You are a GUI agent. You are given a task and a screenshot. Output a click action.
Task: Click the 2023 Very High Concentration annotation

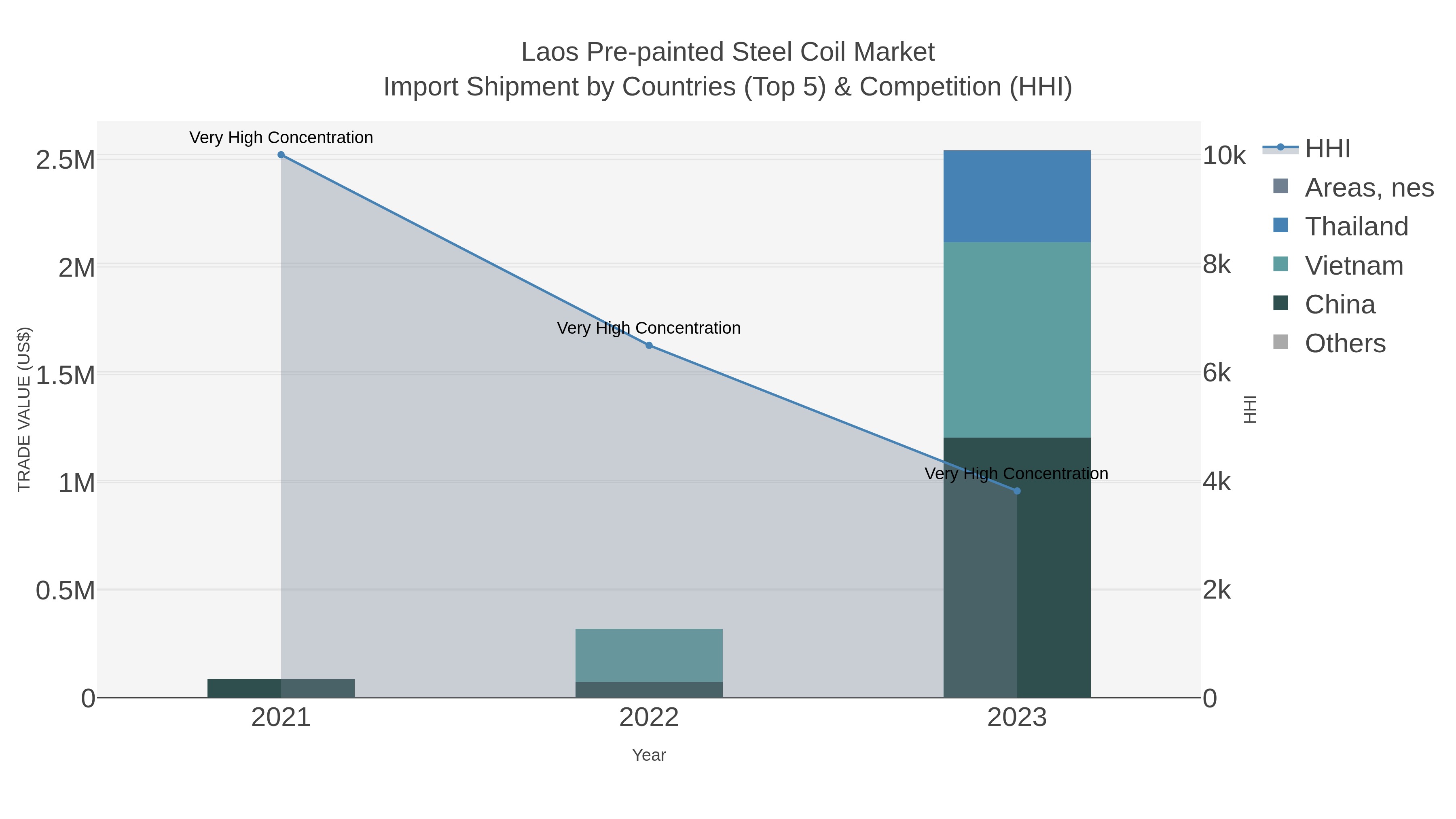point(1016,474)
